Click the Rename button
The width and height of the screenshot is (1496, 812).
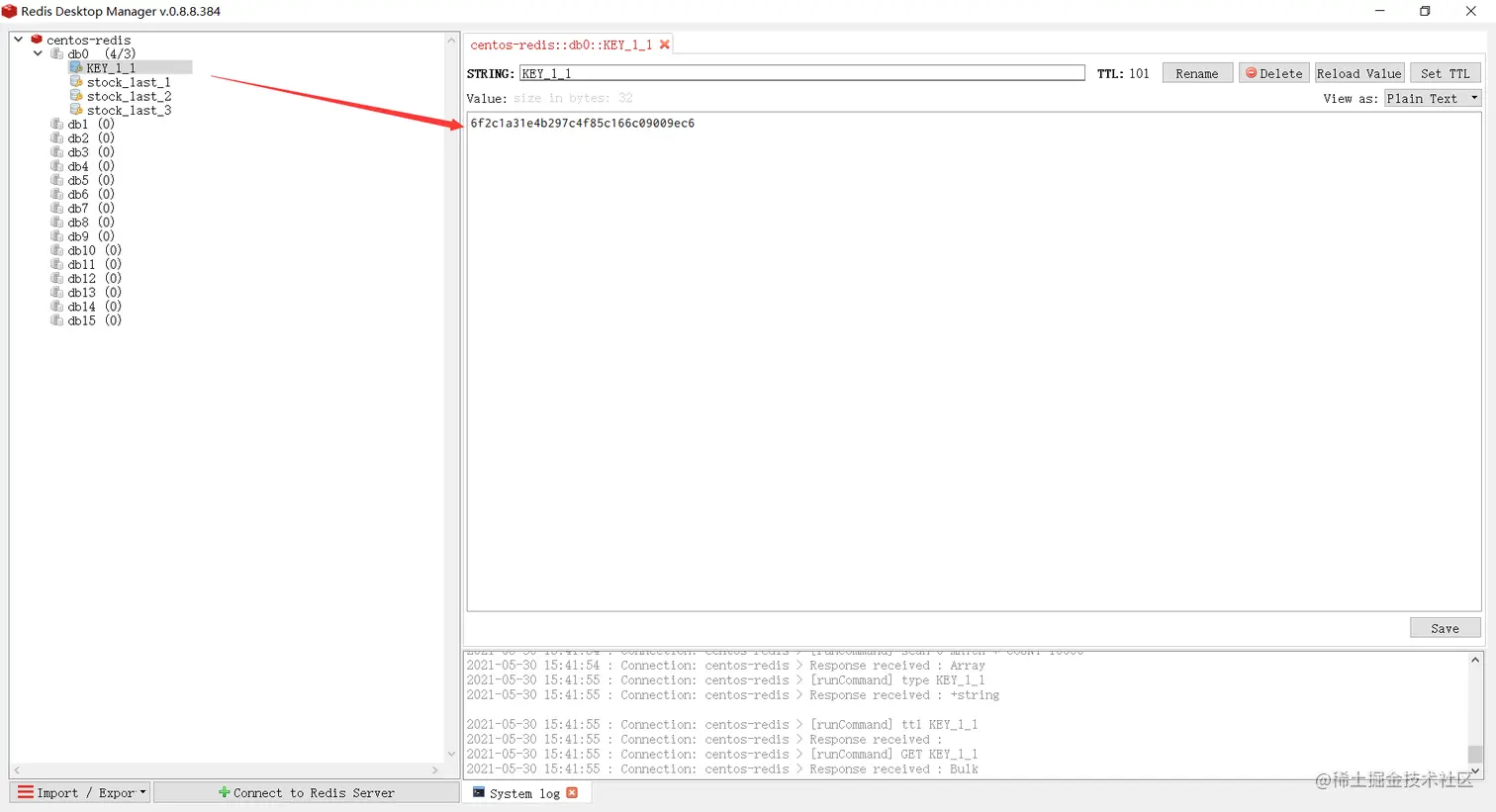(1197, 72)
